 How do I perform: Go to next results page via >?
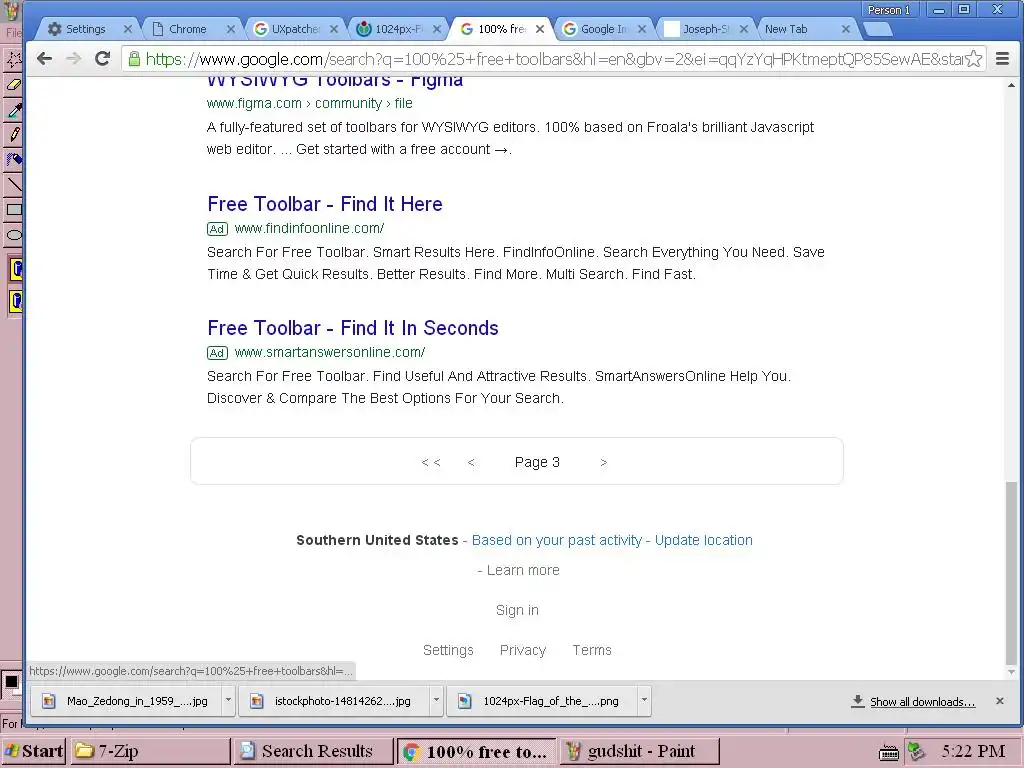click(x=603, y=462)
